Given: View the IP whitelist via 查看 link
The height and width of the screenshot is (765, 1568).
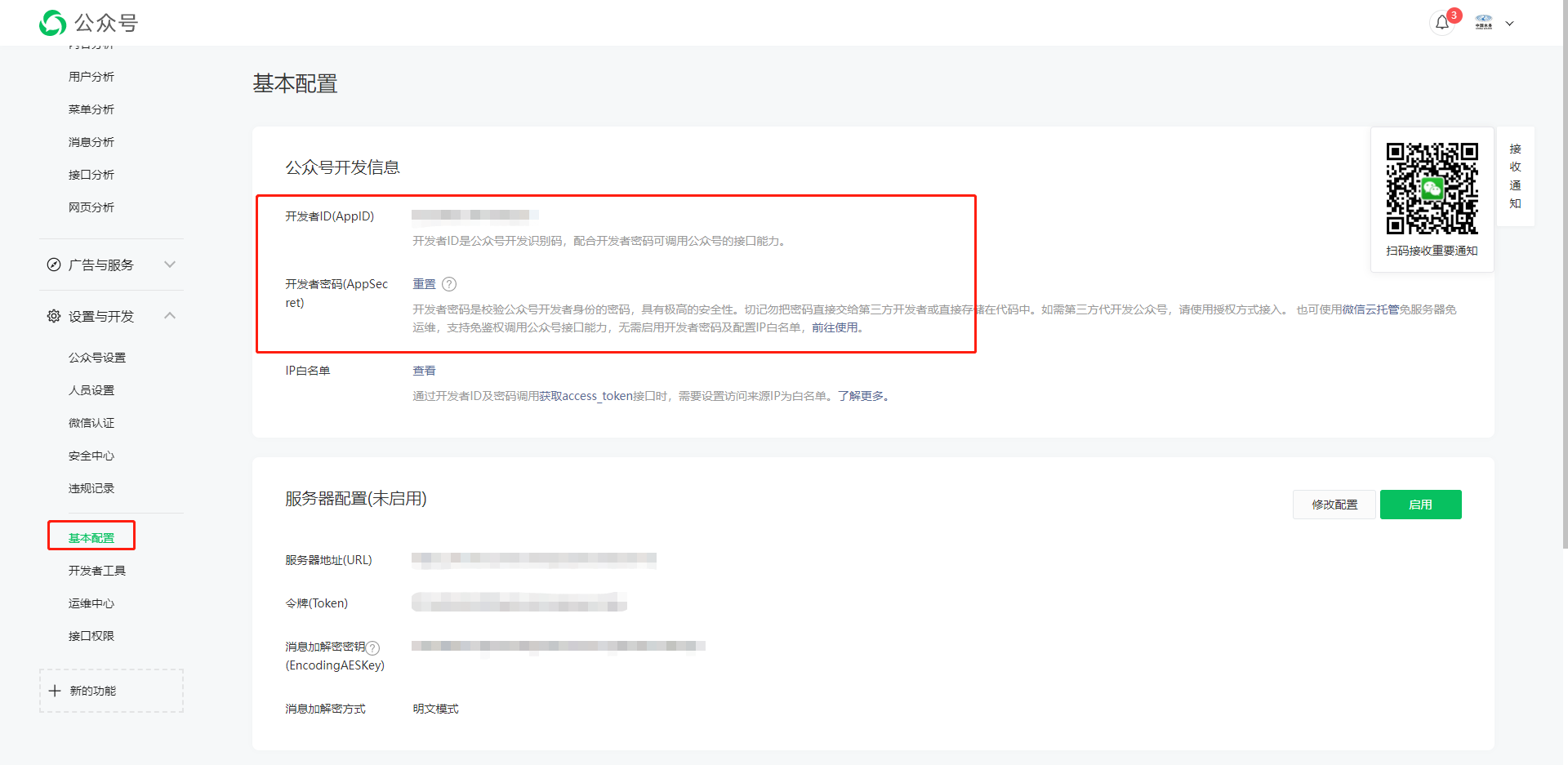Looking at the screenshot, I should point(424,370).
